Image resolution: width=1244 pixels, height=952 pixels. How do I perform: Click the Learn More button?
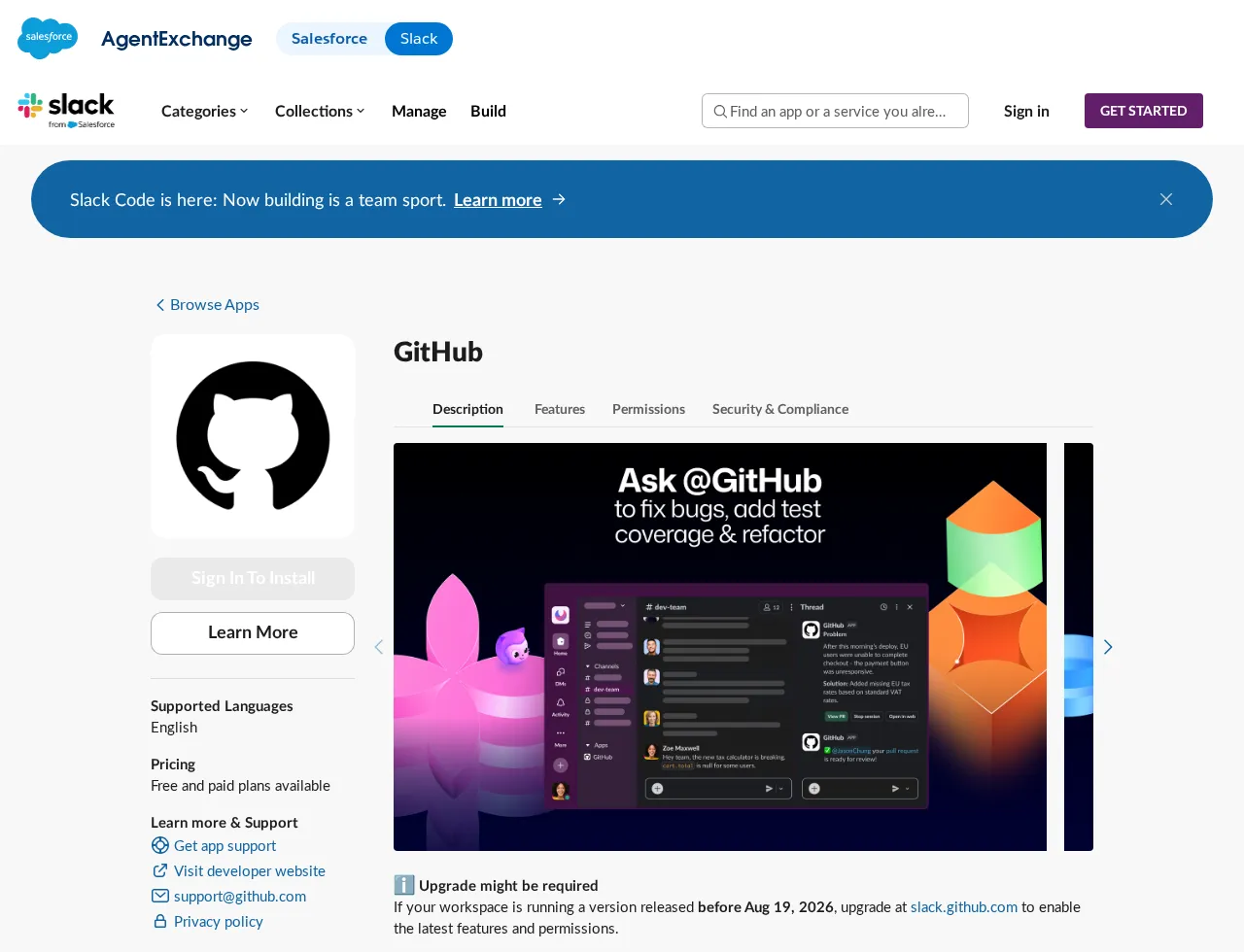pyautogui.click(x=253, y=632)
